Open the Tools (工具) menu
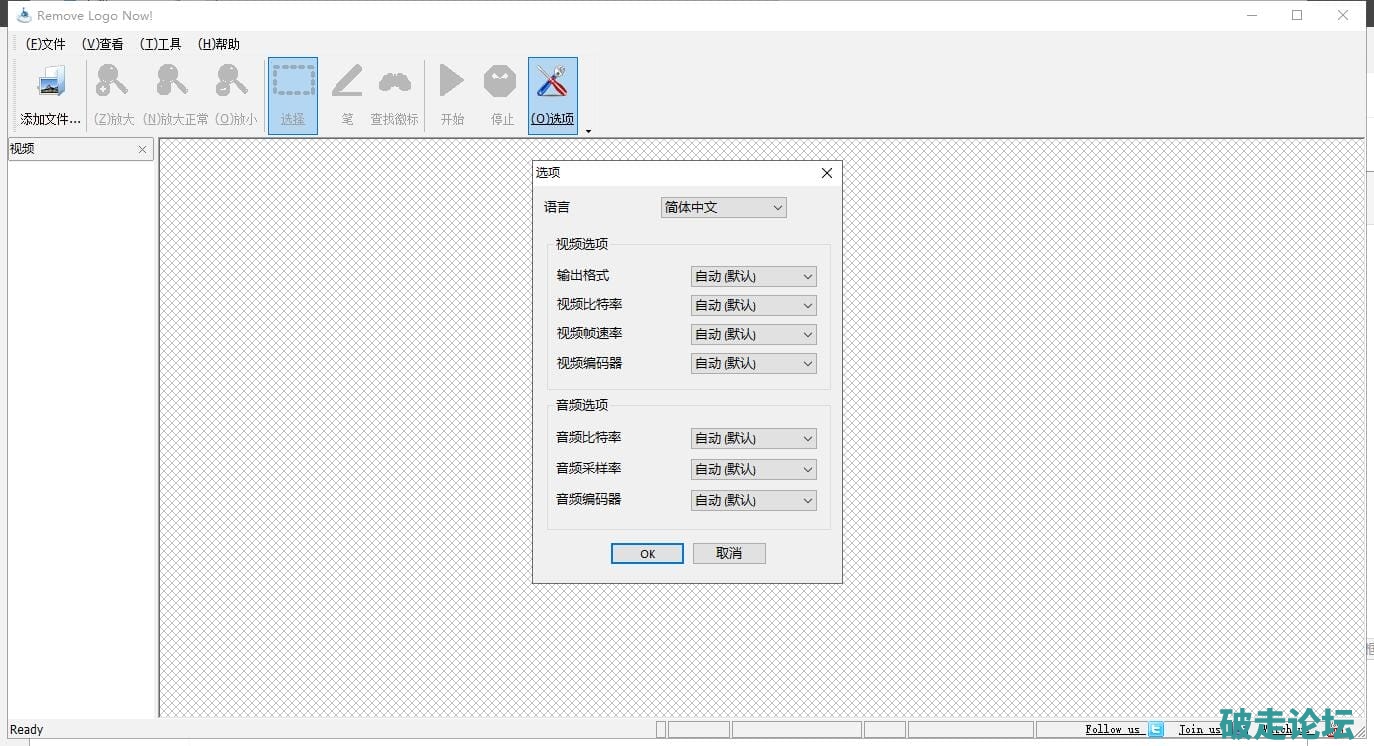1374x746 pixels. click(x=161, y=44)
